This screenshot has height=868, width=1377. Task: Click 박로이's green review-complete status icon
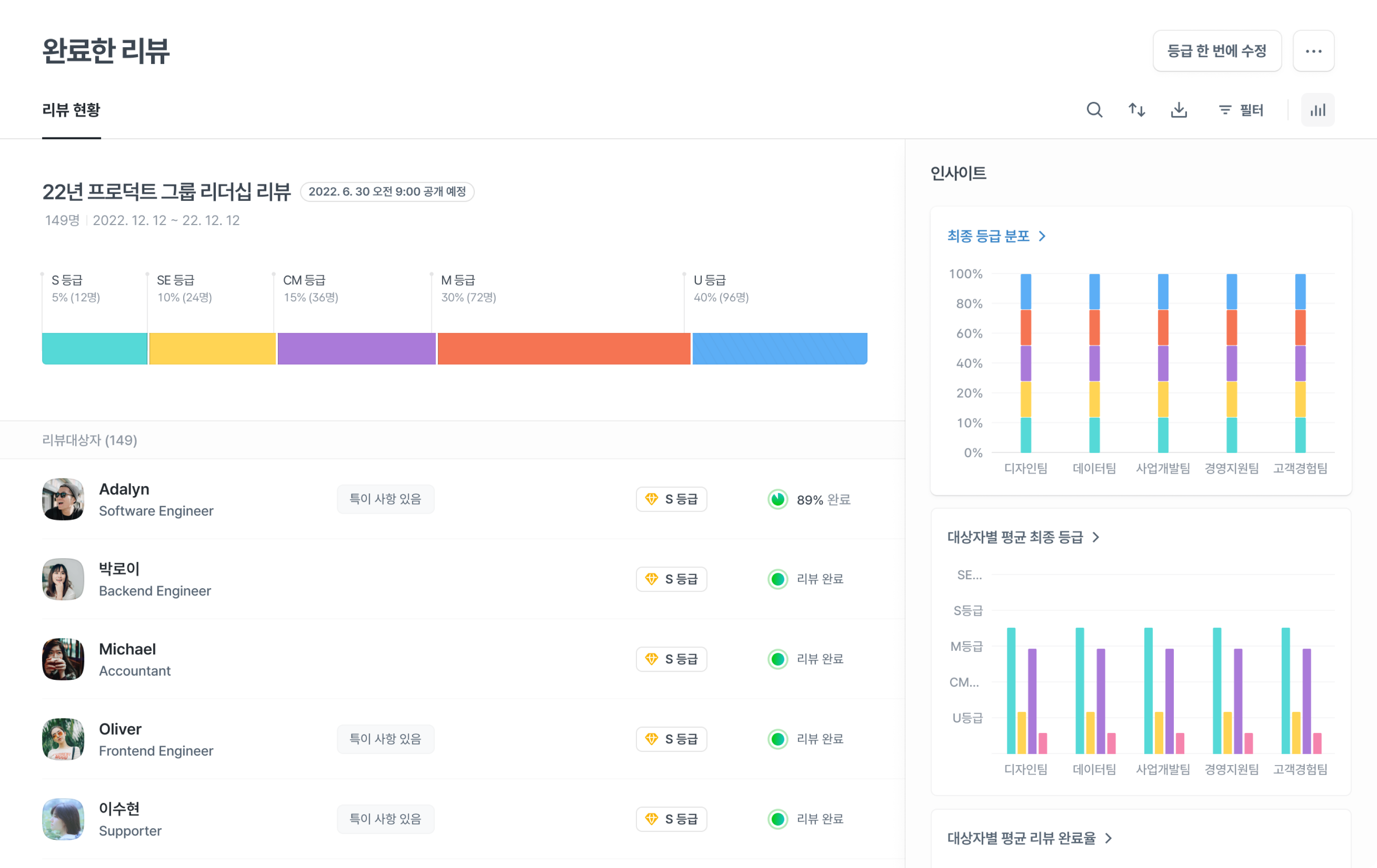[x=777, y=579]
